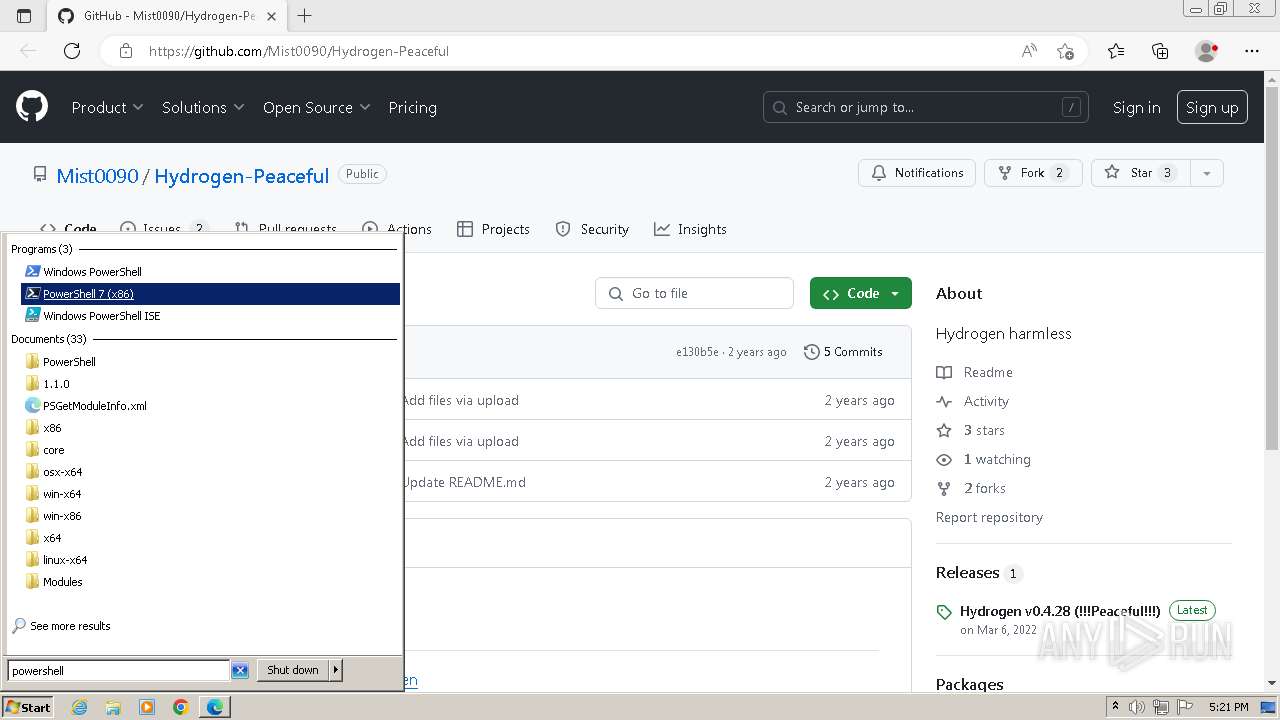View the 2 forks link

(x=972, y=488)
